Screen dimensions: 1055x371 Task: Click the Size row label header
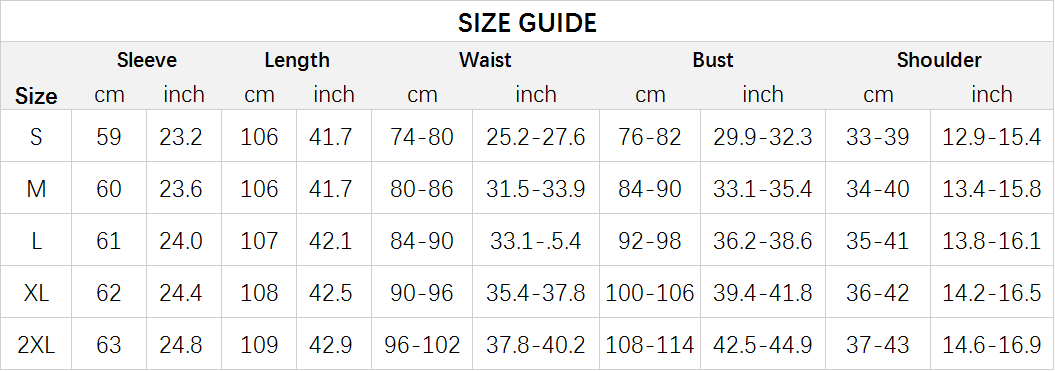36,96
